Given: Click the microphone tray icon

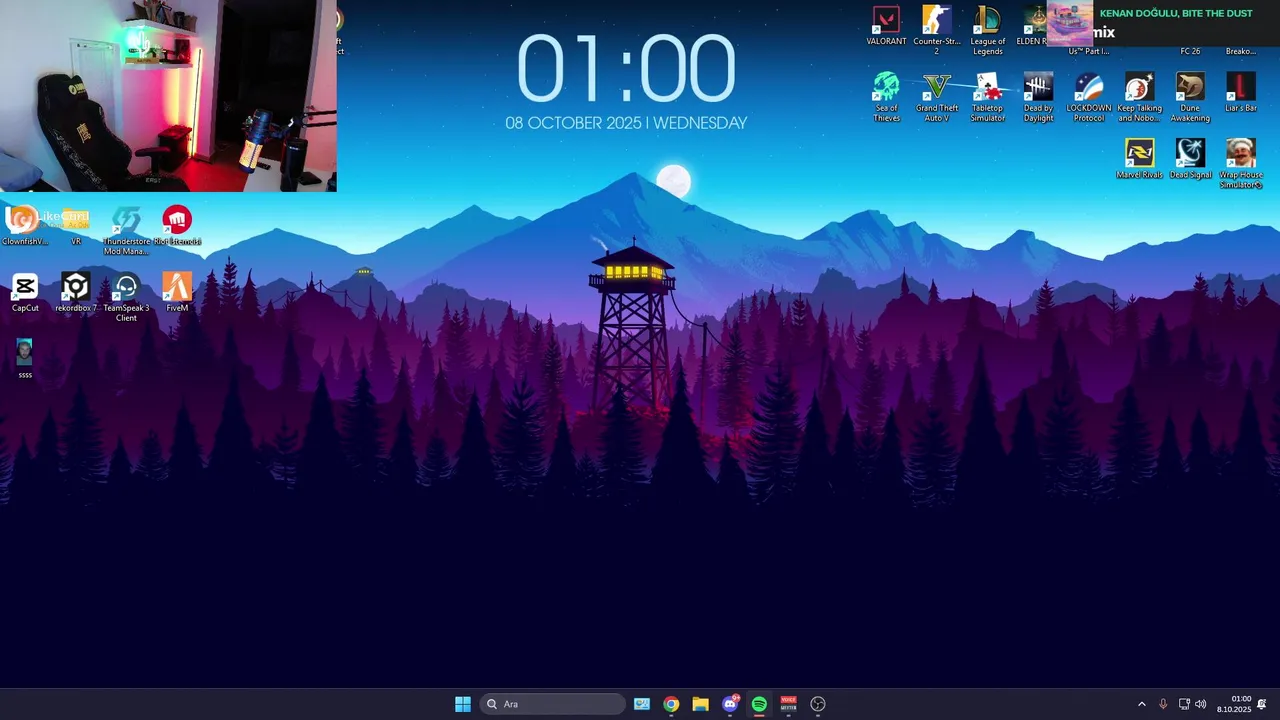Looking at the screenshot, I should pos(1163,704).
